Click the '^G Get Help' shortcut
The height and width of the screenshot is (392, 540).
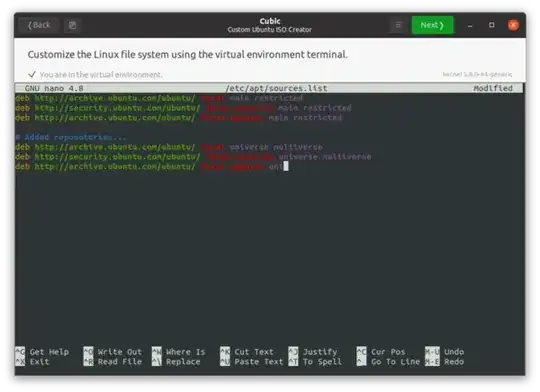[42, 352]
